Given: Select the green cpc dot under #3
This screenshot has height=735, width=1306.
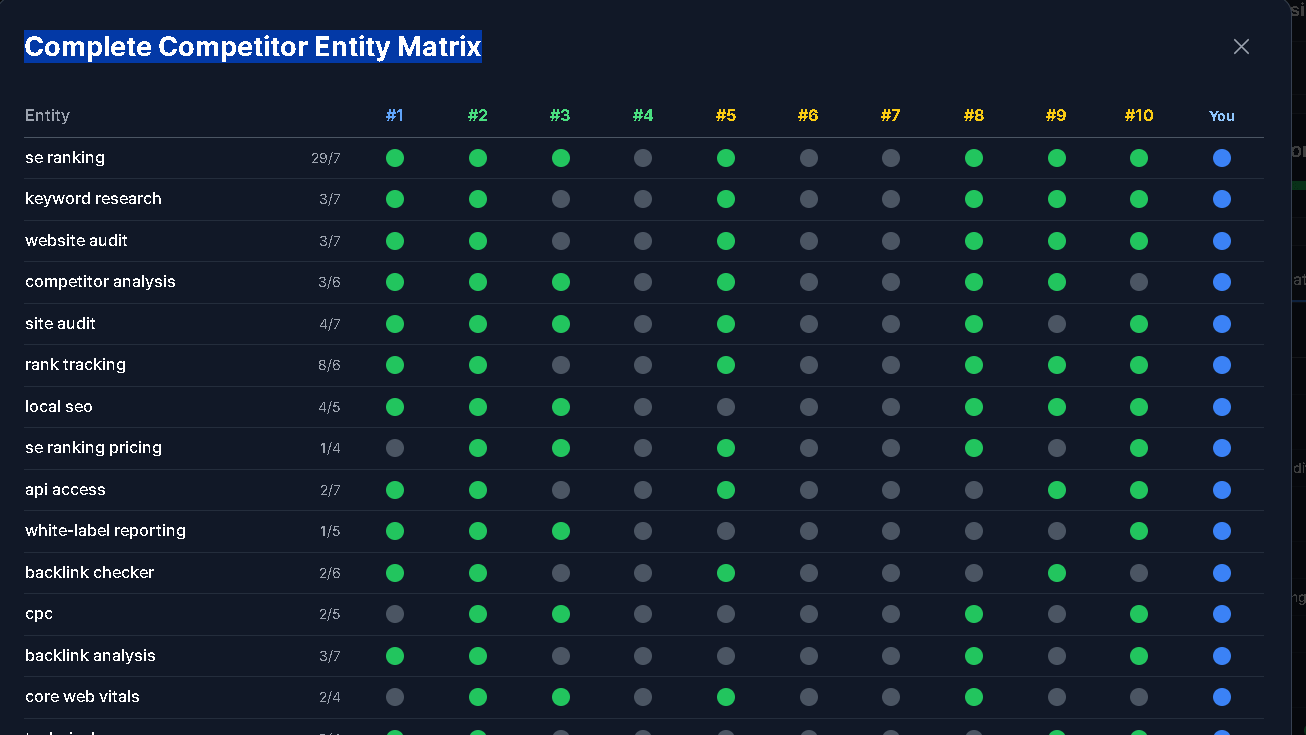Looking at the screenshot, I should click(560, 614).
